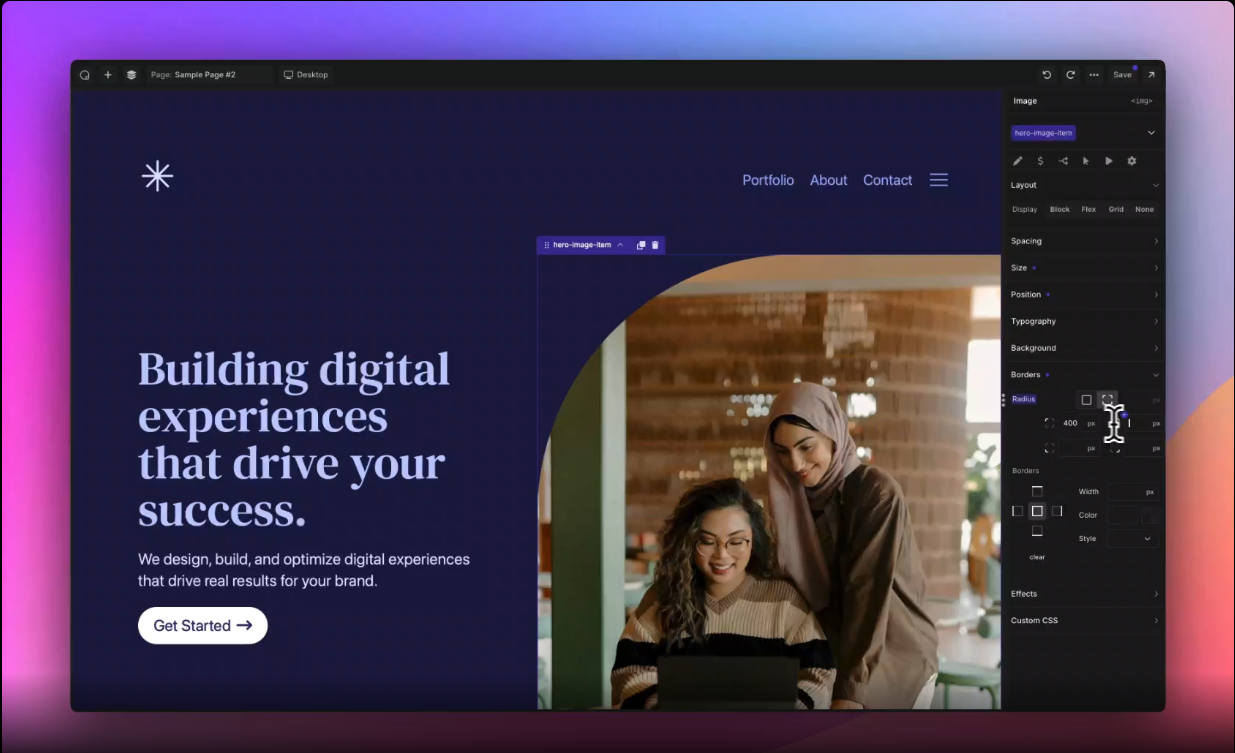Click the play interactions icon in inspector
Image resolution: width=1235 pixels, height=753 pixels.
click(x=1109, y=161)
